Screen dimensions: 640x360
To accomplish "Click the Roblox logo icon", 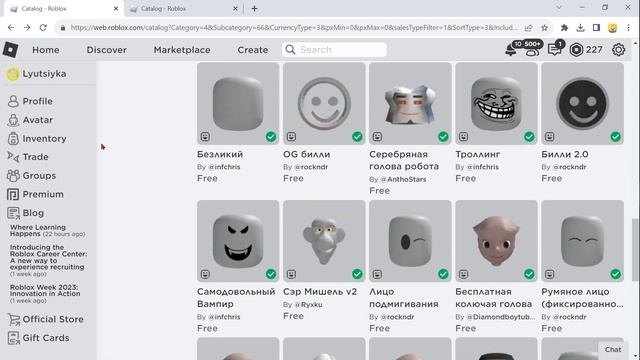I will point(10,50).
